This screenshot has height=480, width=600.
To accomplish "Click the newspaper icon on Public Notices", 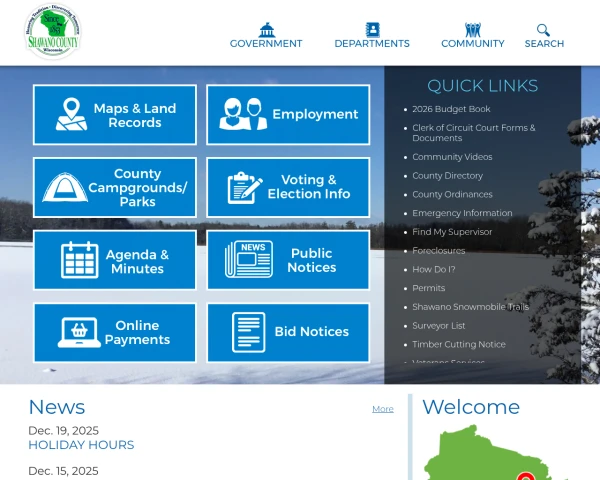I will 249,259.
